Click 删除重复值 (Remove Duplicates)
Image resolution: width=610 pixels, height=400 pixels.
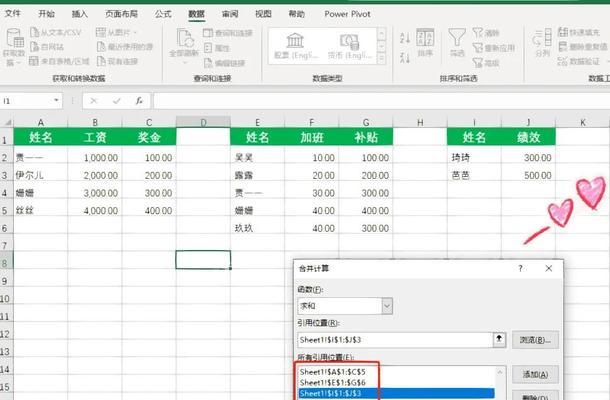coord(583,47)
